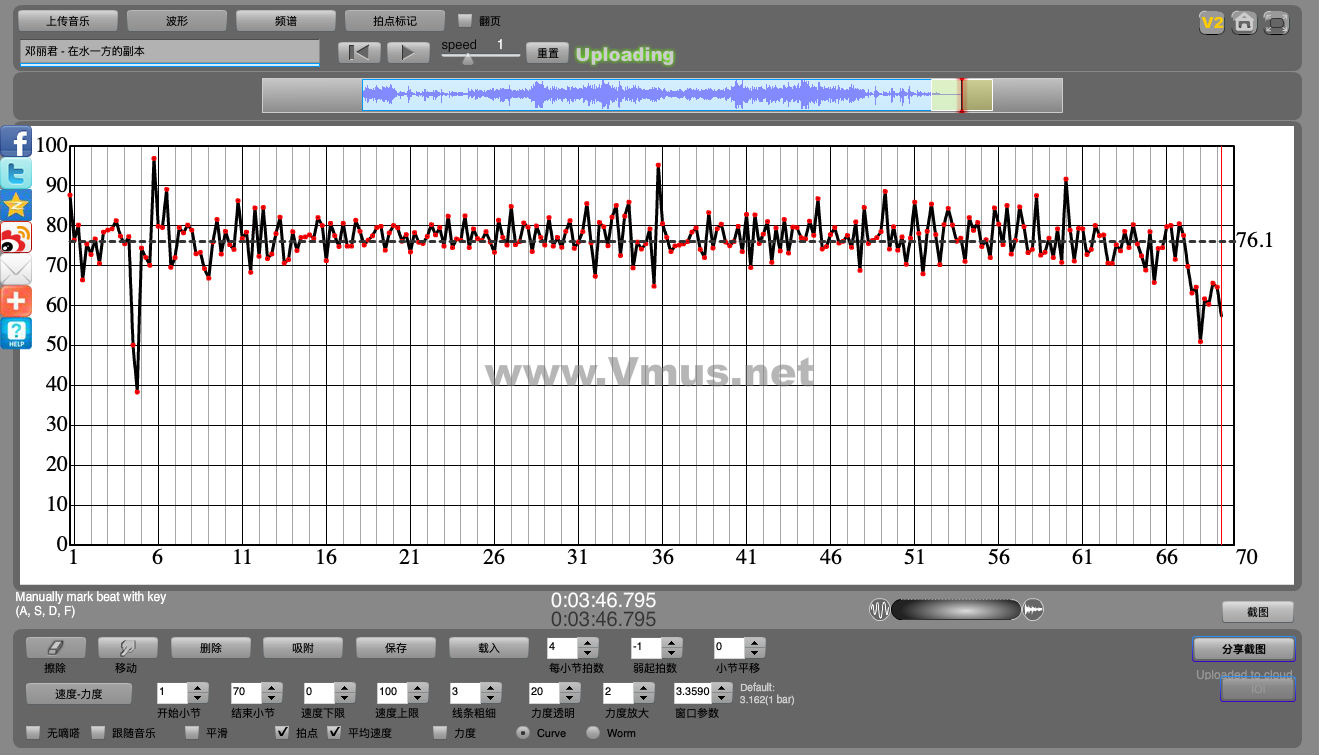Adjust the playback speed slider

[468, 58]
